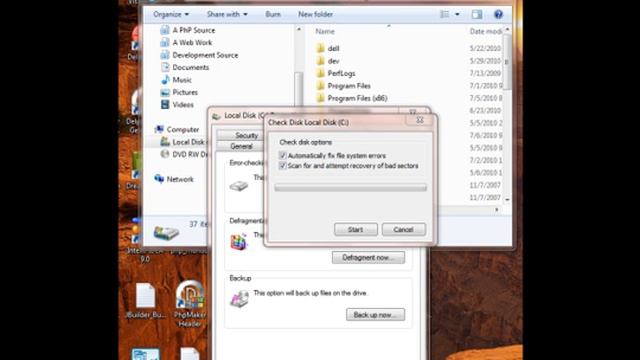Select the Pictures library icon

[x=165, y=92]
